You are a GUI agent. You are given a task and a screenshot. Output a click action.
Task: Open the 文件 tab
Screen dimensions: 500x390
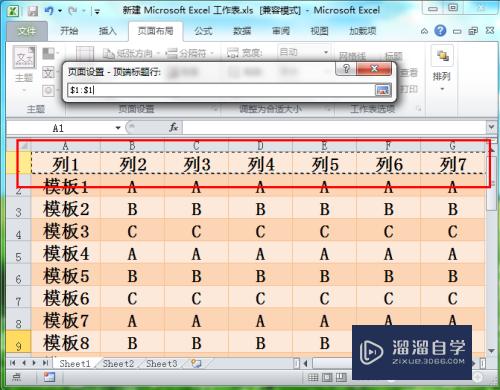pos(26,31)
